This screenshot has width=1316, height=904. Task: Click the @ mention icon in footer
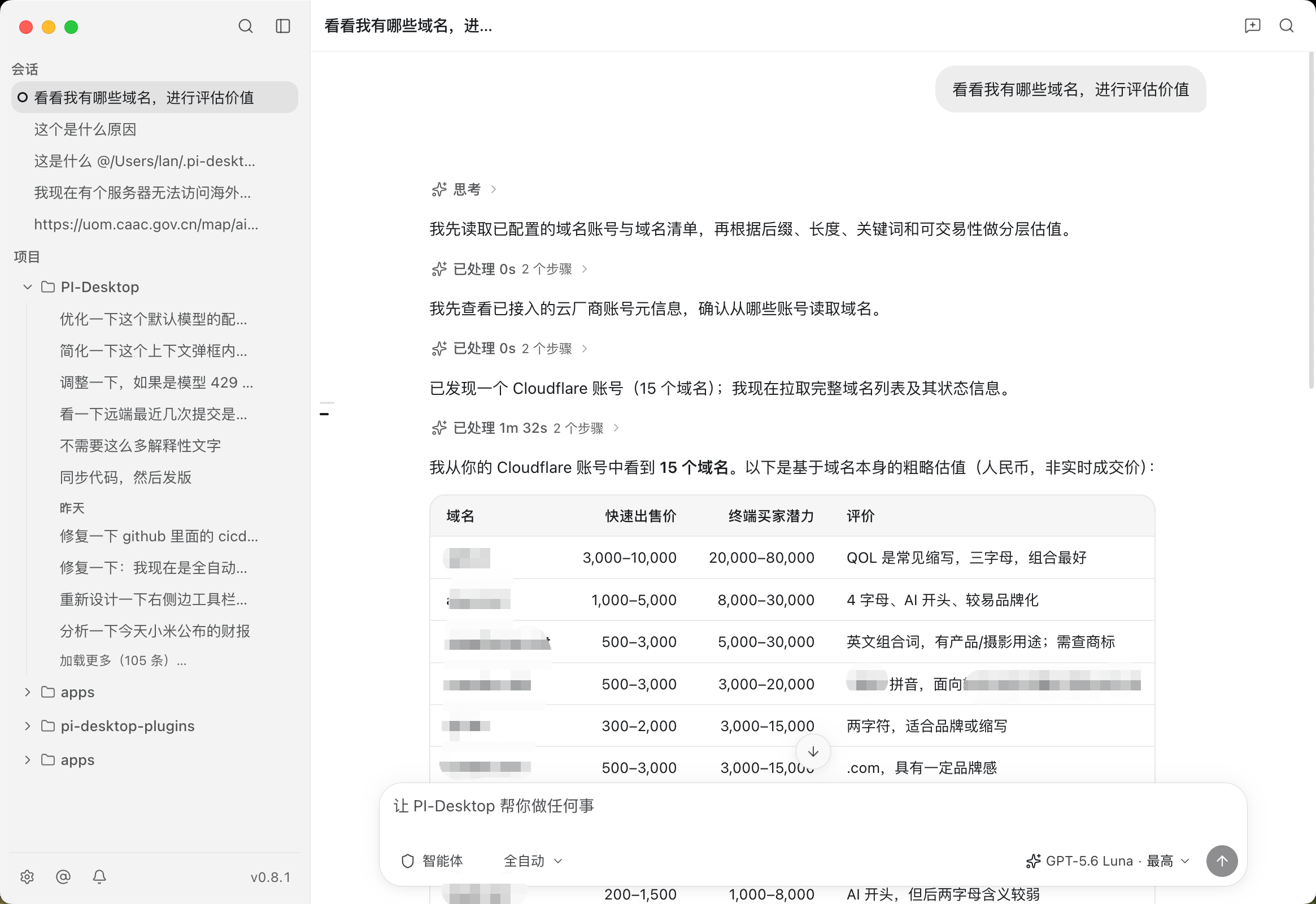point(63,877)
